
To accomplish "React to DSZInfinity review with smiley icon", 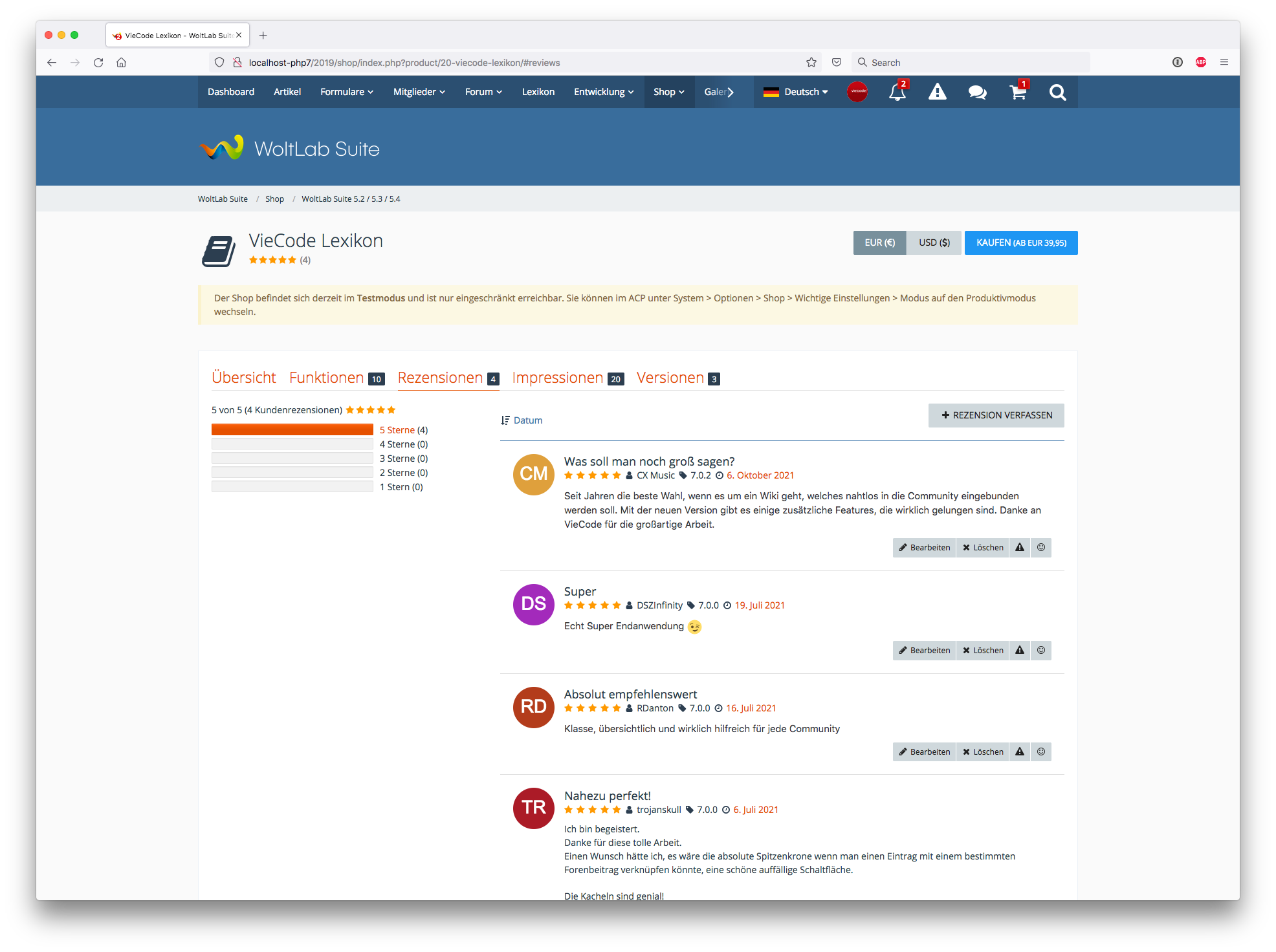I will click(x=1041, y=651).
